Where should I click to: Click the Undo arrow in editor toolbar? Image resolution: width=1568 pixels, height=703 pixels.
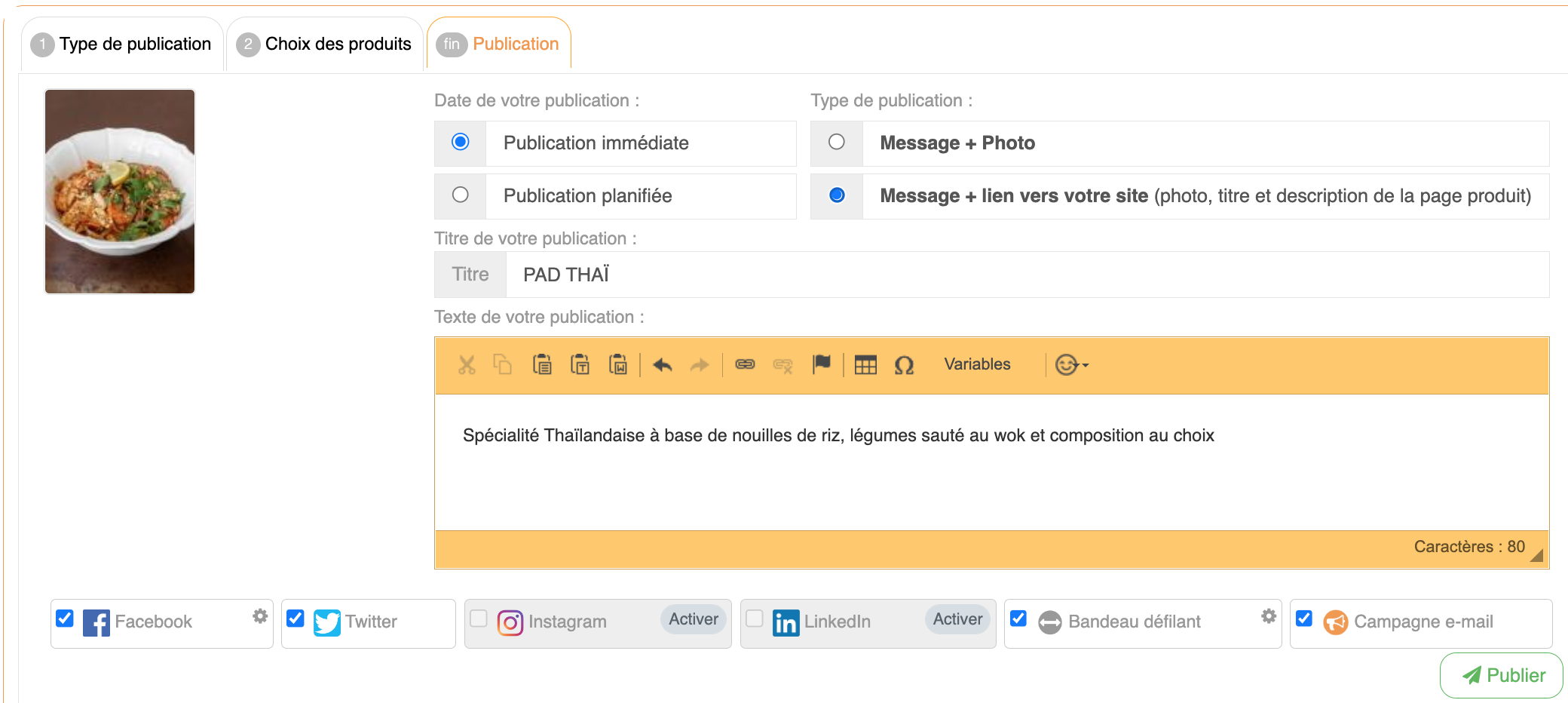pyautogui.click(x=663, y=365)
